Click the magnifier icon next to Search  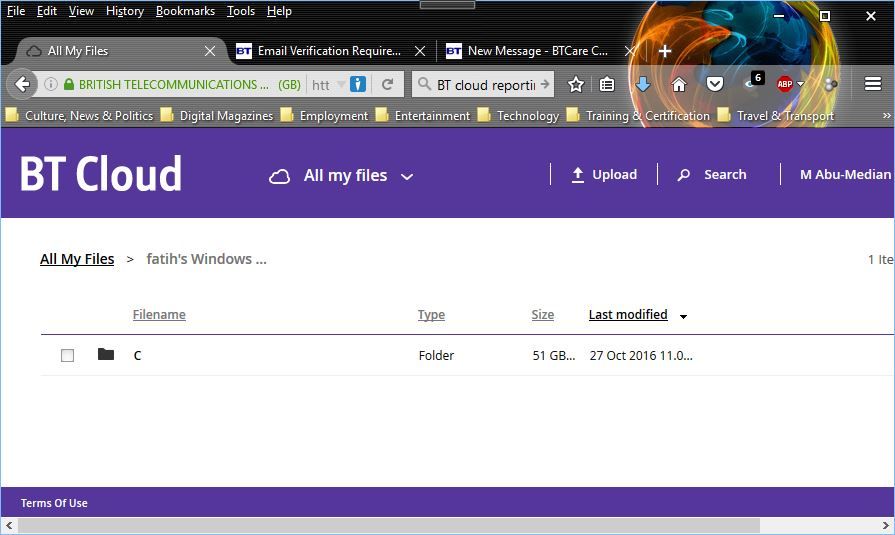tap(683, 175)
